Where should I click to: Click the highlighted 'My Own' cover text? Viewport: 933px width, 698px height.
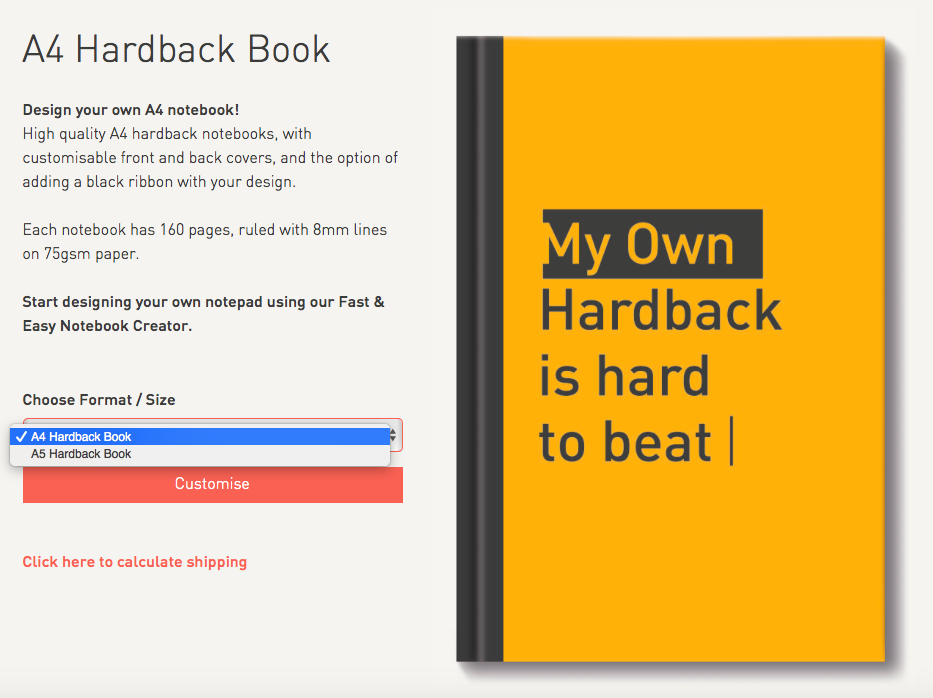[640, 245]
